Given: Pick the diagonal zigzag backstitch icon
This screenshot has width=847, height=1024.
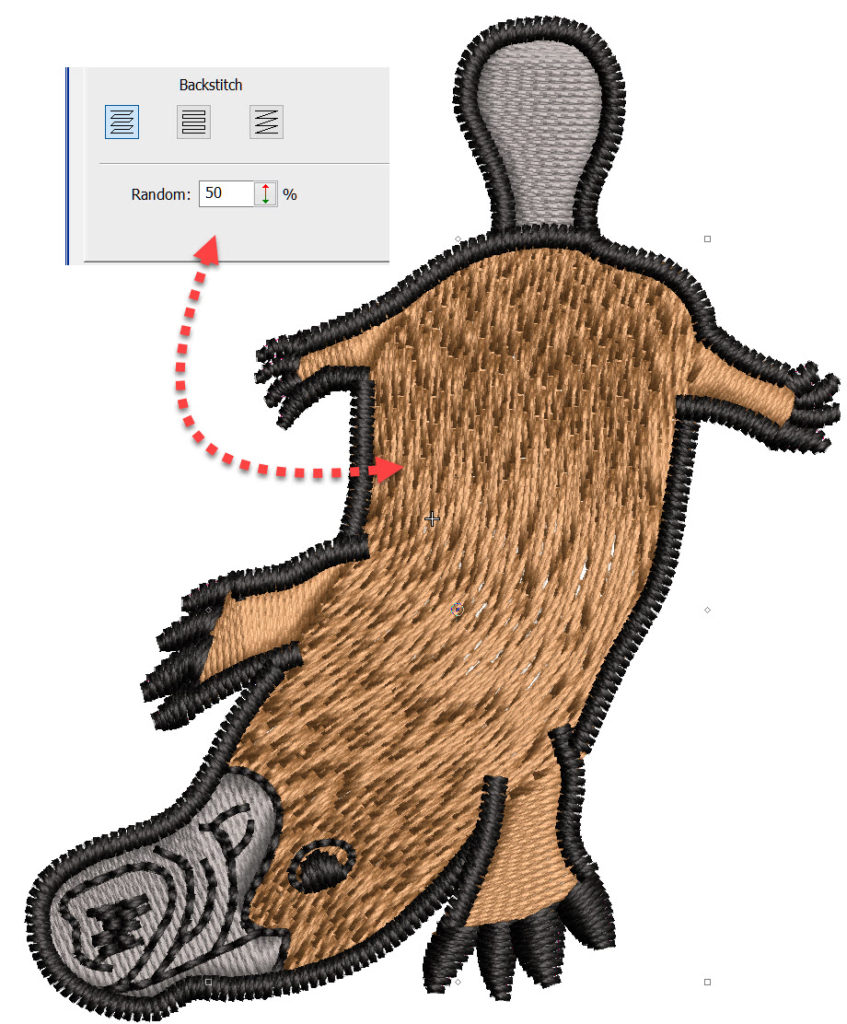Looking at the screenshot, I should (x=266, y=122).
